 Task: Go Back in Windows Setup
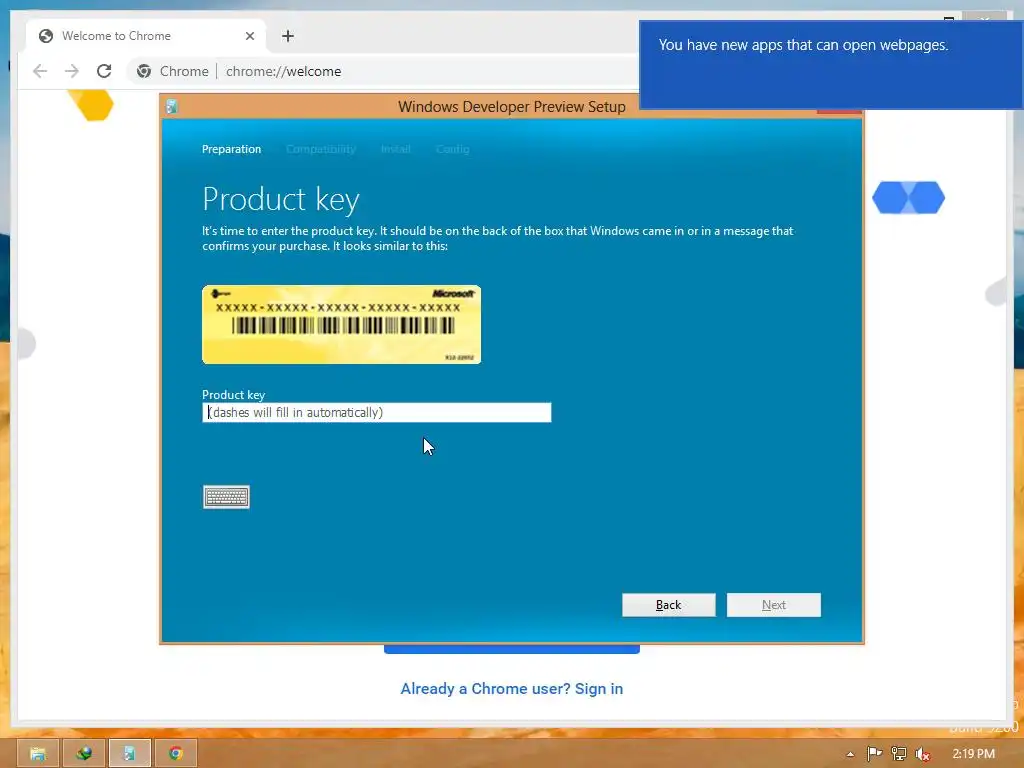tap(669, 605)
